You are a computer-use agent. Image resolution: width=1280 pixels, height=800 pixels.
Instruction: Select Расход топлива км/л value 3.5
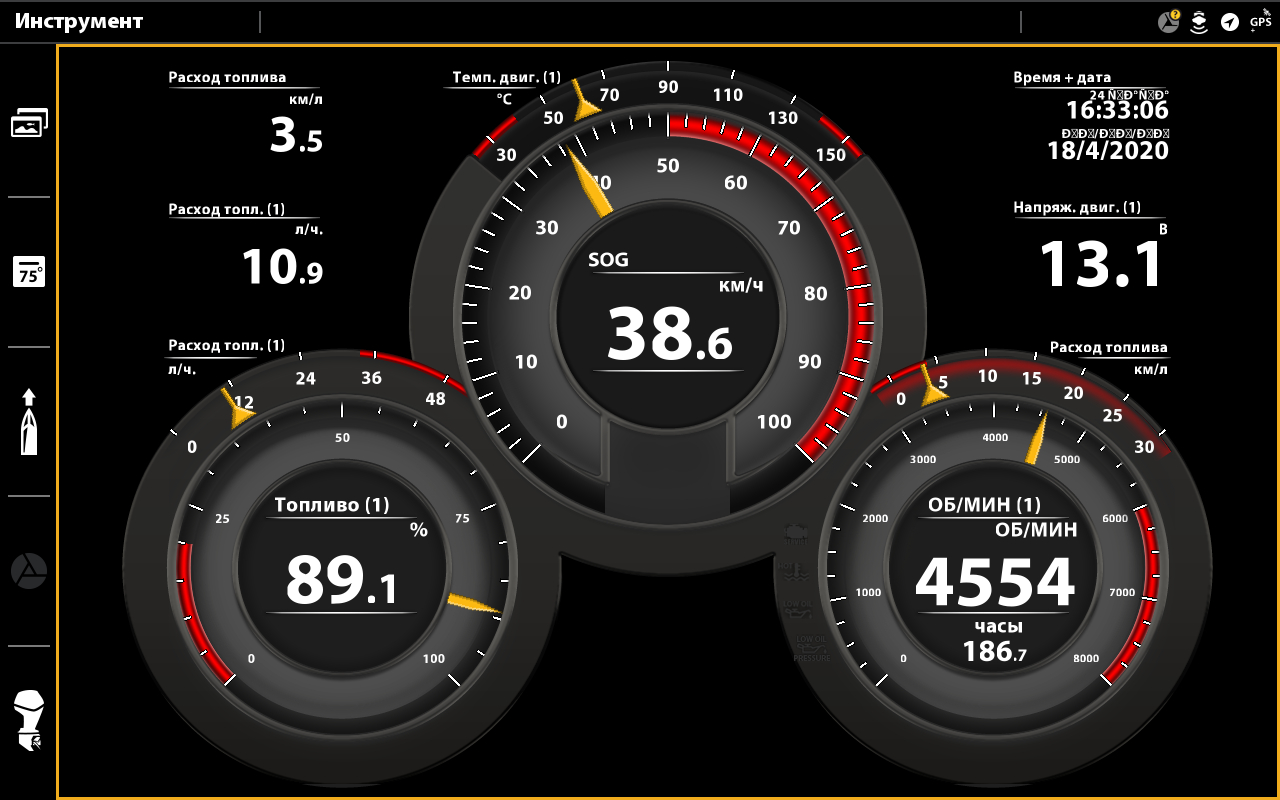coord(295,136)
